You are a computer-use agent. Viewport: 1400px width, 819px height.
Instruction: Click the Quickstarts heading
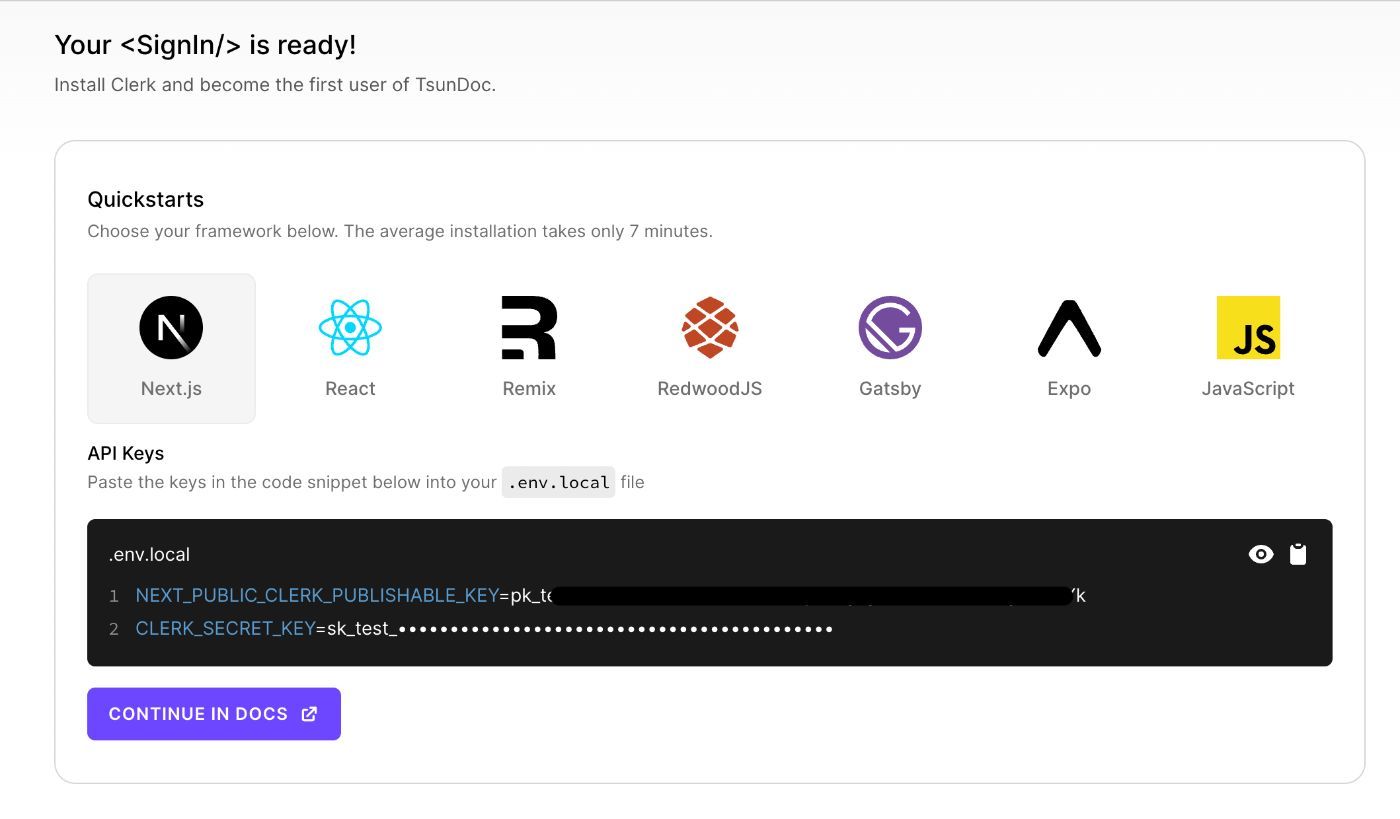coord(146,200)
